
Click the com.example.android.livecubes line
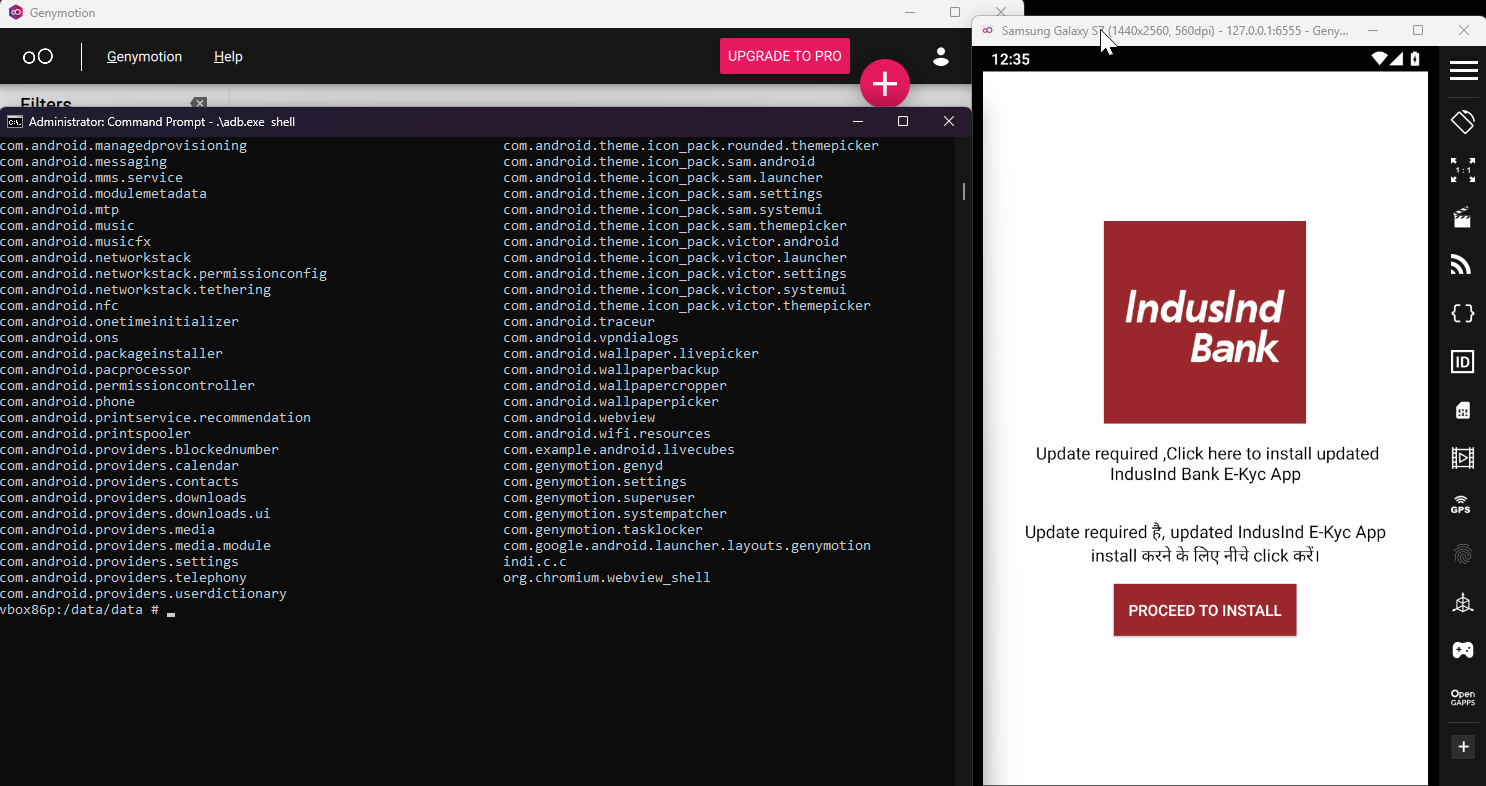tap(619, 450)
